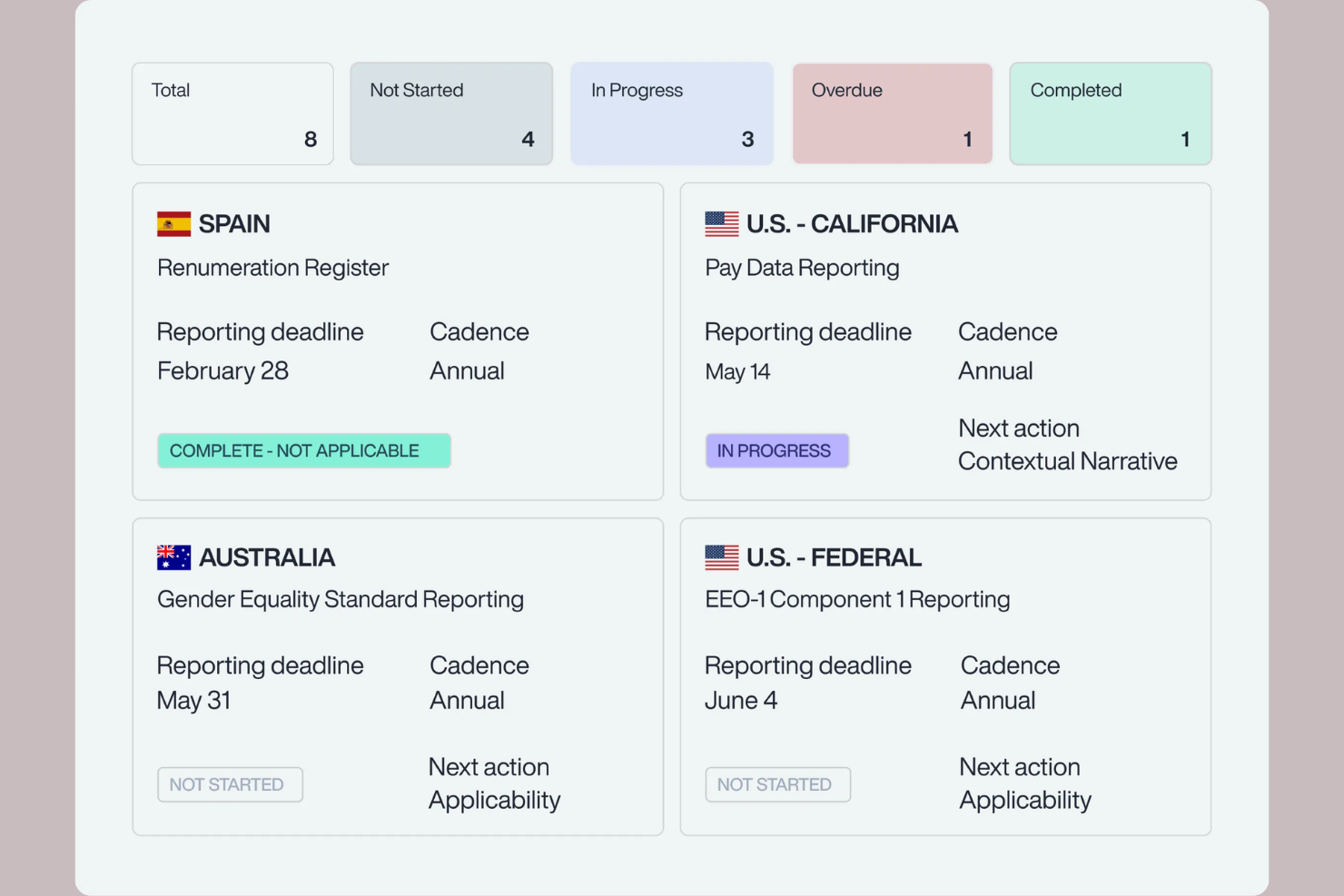Click U.S. - Federal's Annual cadence value
This screenshot has height=896, width=1344.
pyautogui.click(x=998, y=700)
